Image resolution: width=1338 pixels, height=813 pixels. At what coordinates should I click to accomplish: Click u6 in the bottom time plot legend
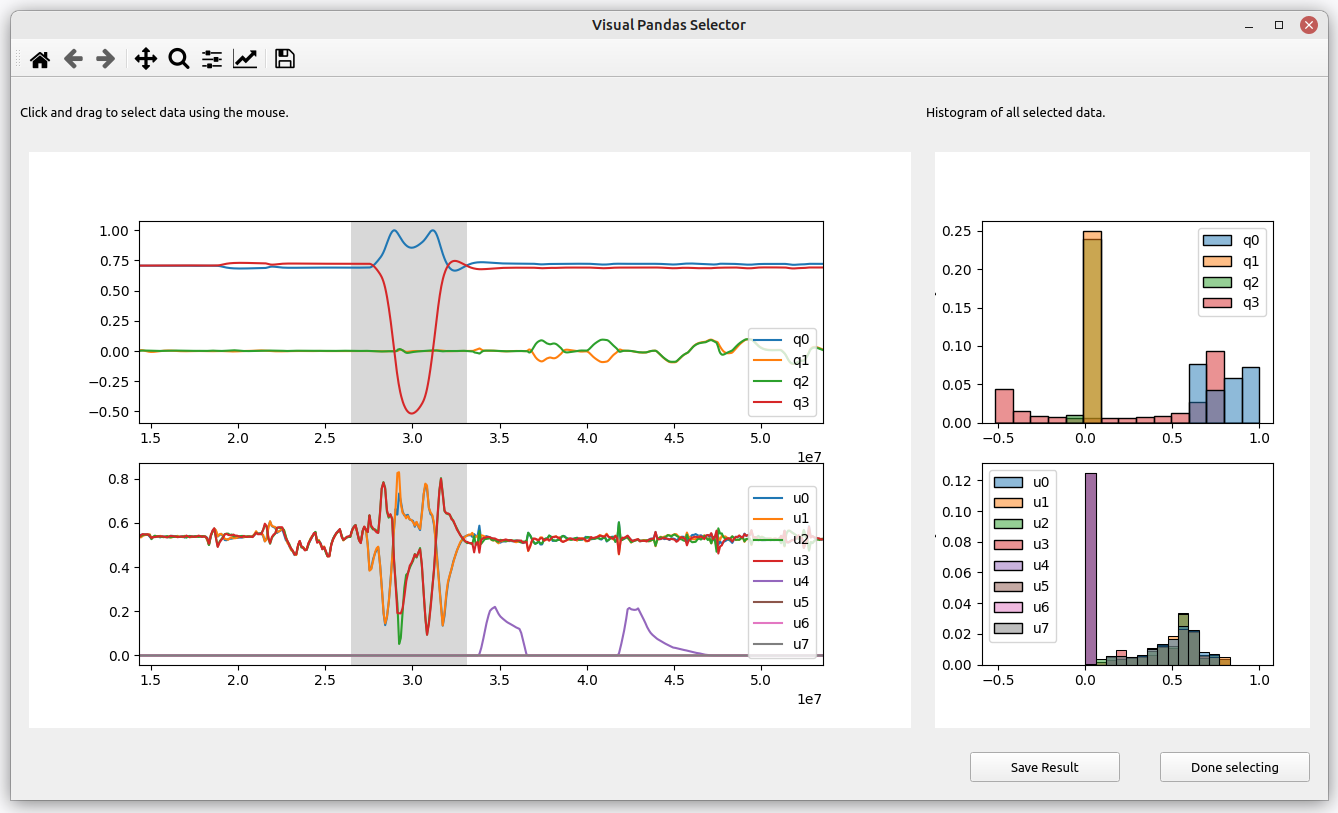click(782, 623)
